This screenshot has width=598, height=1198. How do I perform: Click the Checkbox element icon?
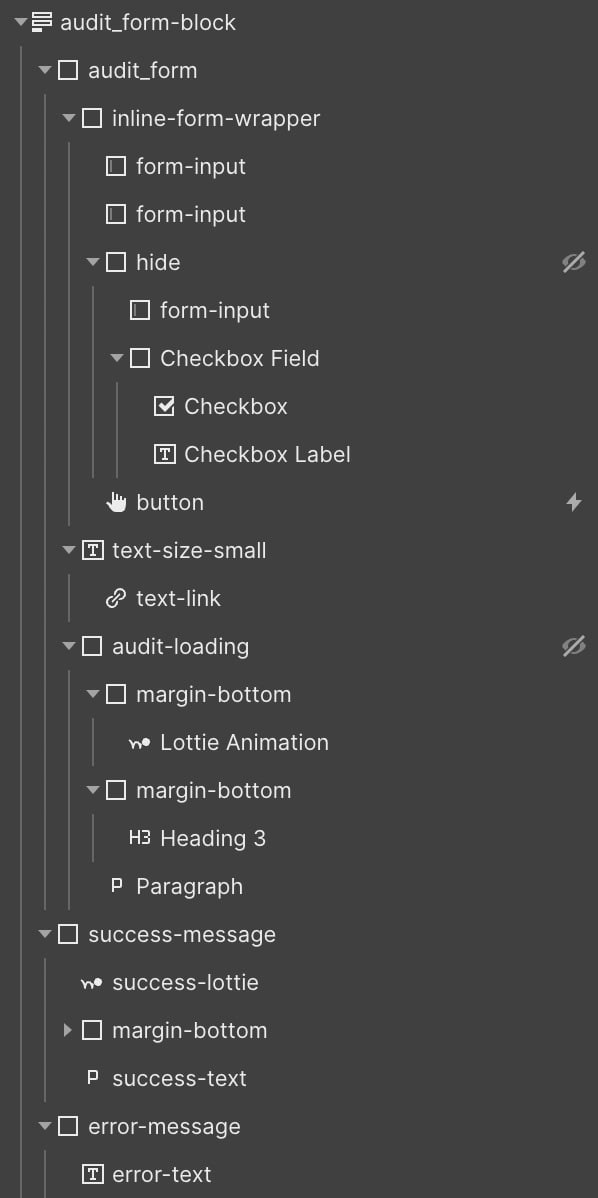pos(164,406)
